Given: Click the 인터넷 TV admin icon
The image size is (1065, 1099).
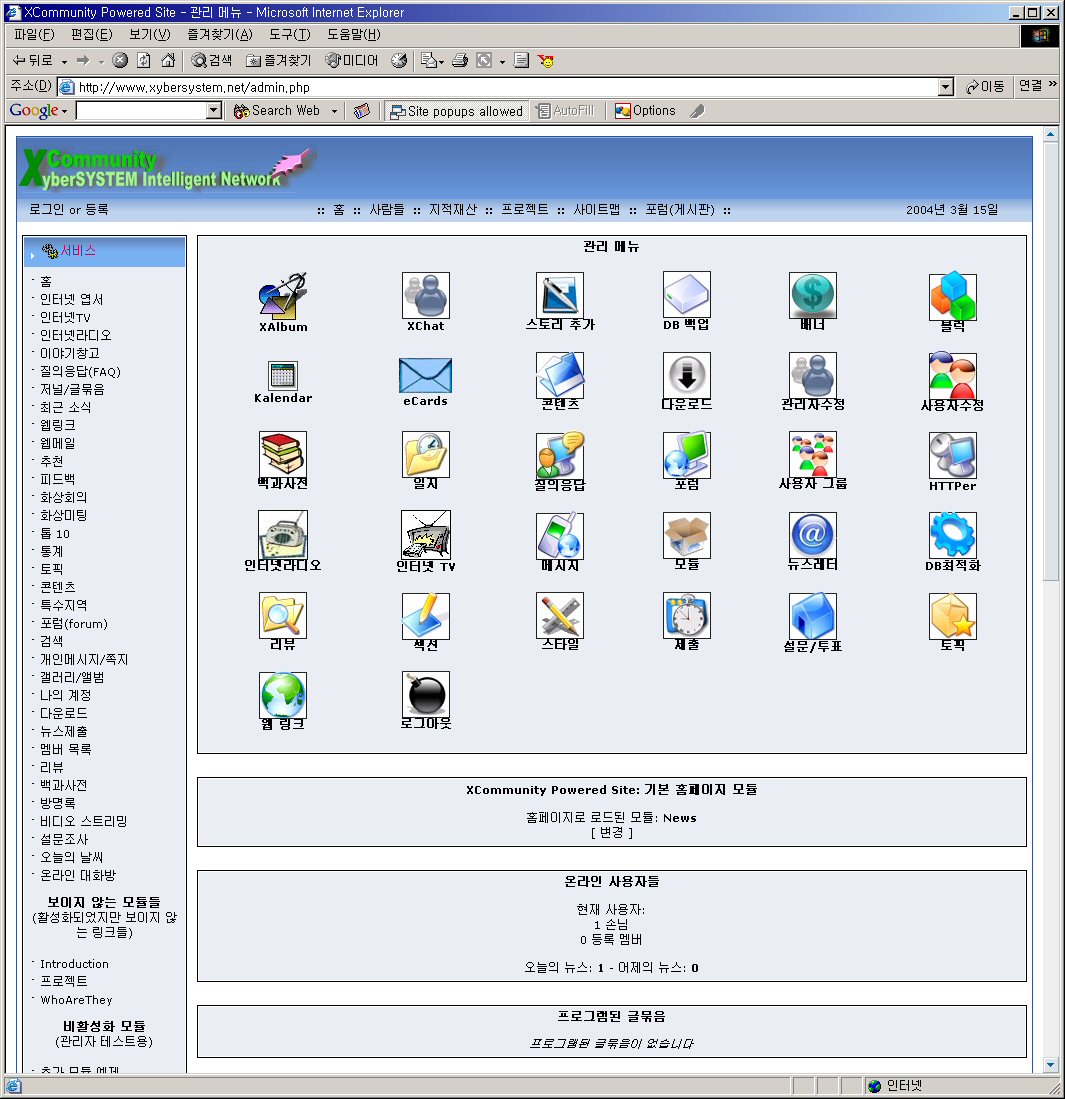Looking at the screenshot, I should point(425,535).
